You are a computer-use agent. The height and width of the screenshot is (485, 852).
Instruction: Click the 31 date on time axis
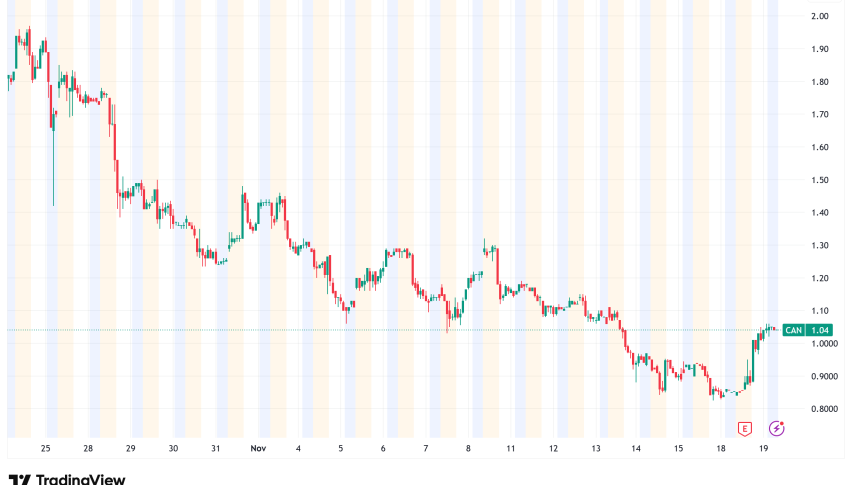216,449
